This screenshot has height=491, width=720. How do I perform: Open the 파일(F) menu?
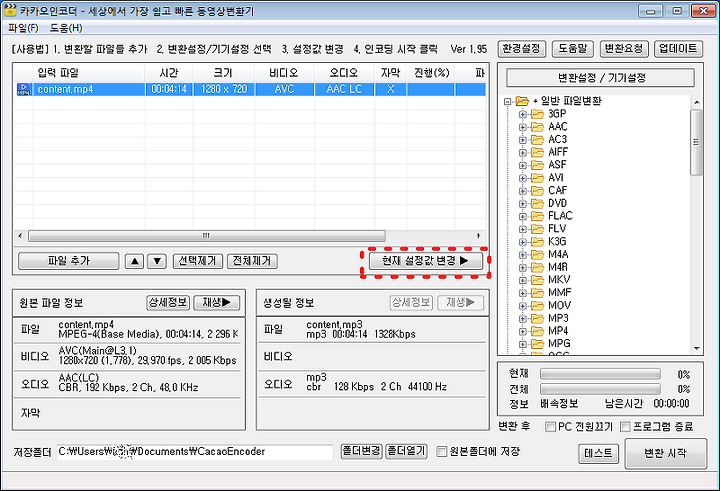click(23, 28)
